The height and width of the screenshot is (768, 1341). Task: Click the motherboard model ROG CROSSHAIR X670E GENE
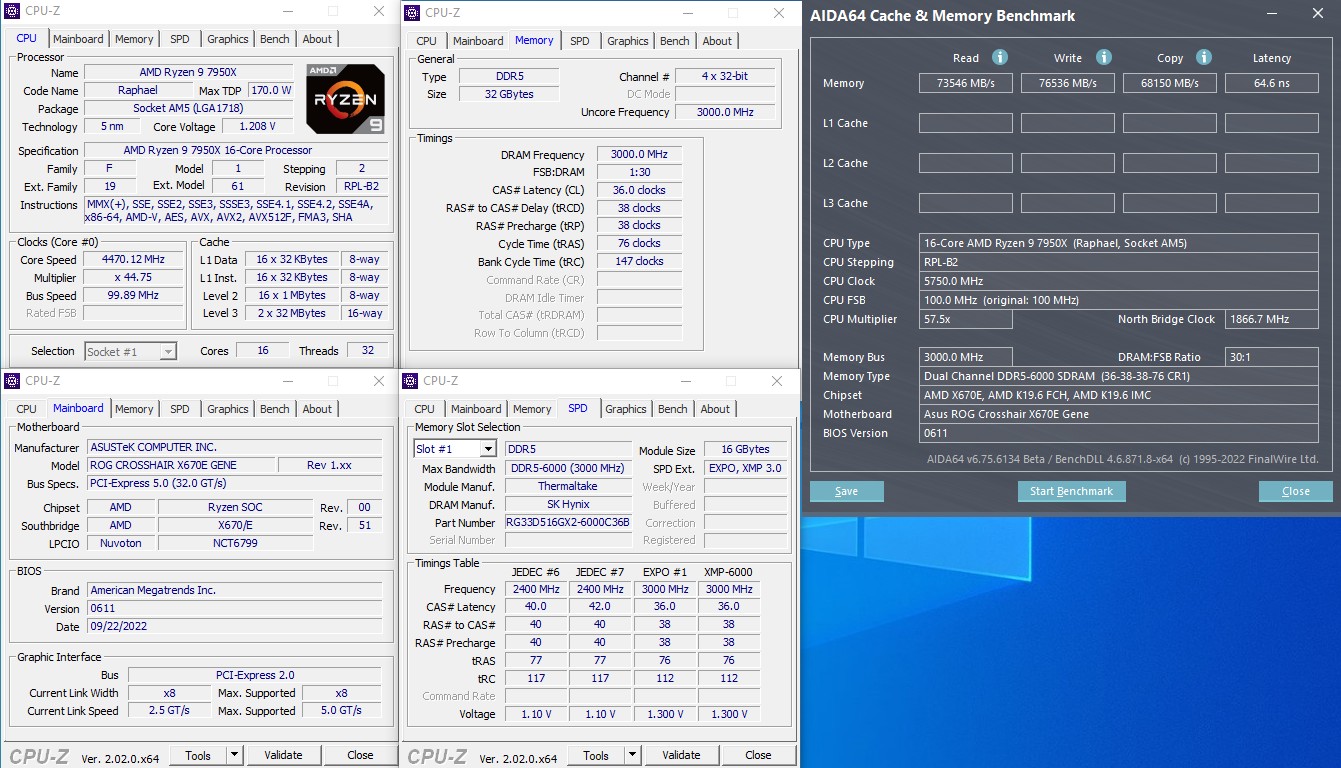[x=180, y=465]
